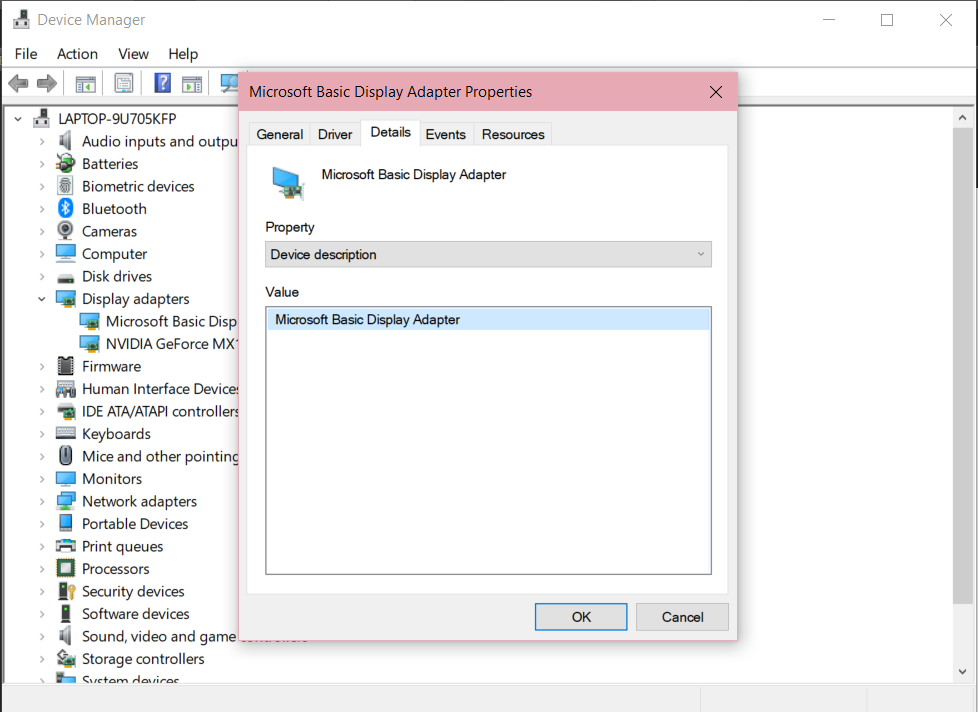The image size is (978, 712).
Task: Click the Print queues printer icon
Action: coord(65,546)
